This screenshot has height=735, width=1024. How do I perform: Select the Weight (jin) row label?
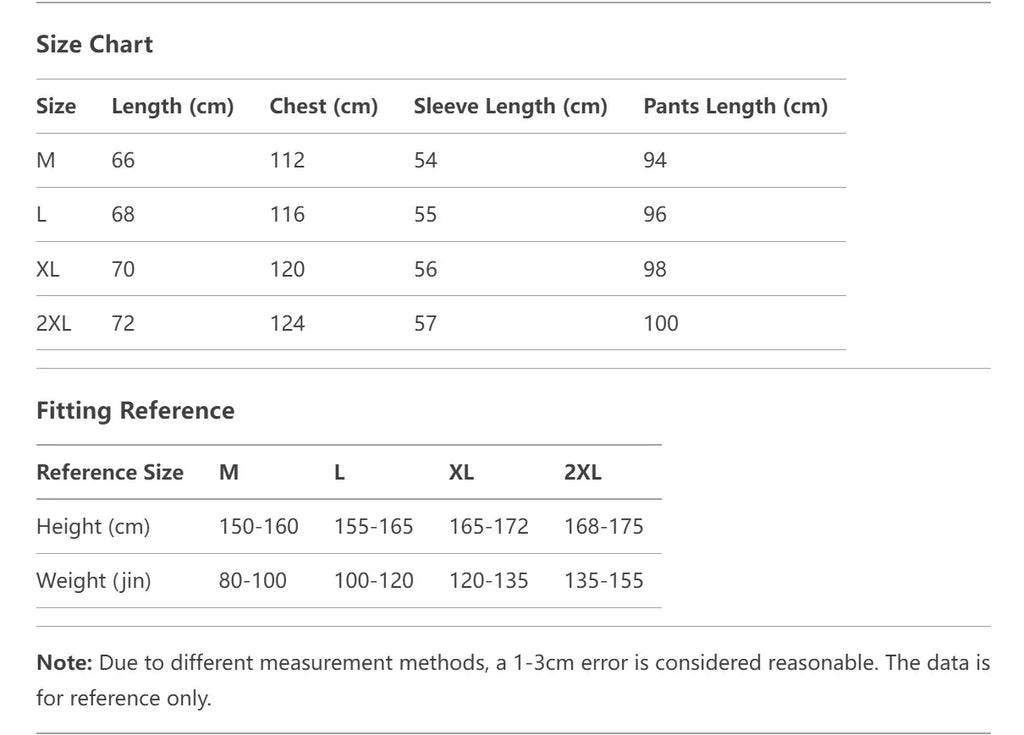(x=93, y=580)
